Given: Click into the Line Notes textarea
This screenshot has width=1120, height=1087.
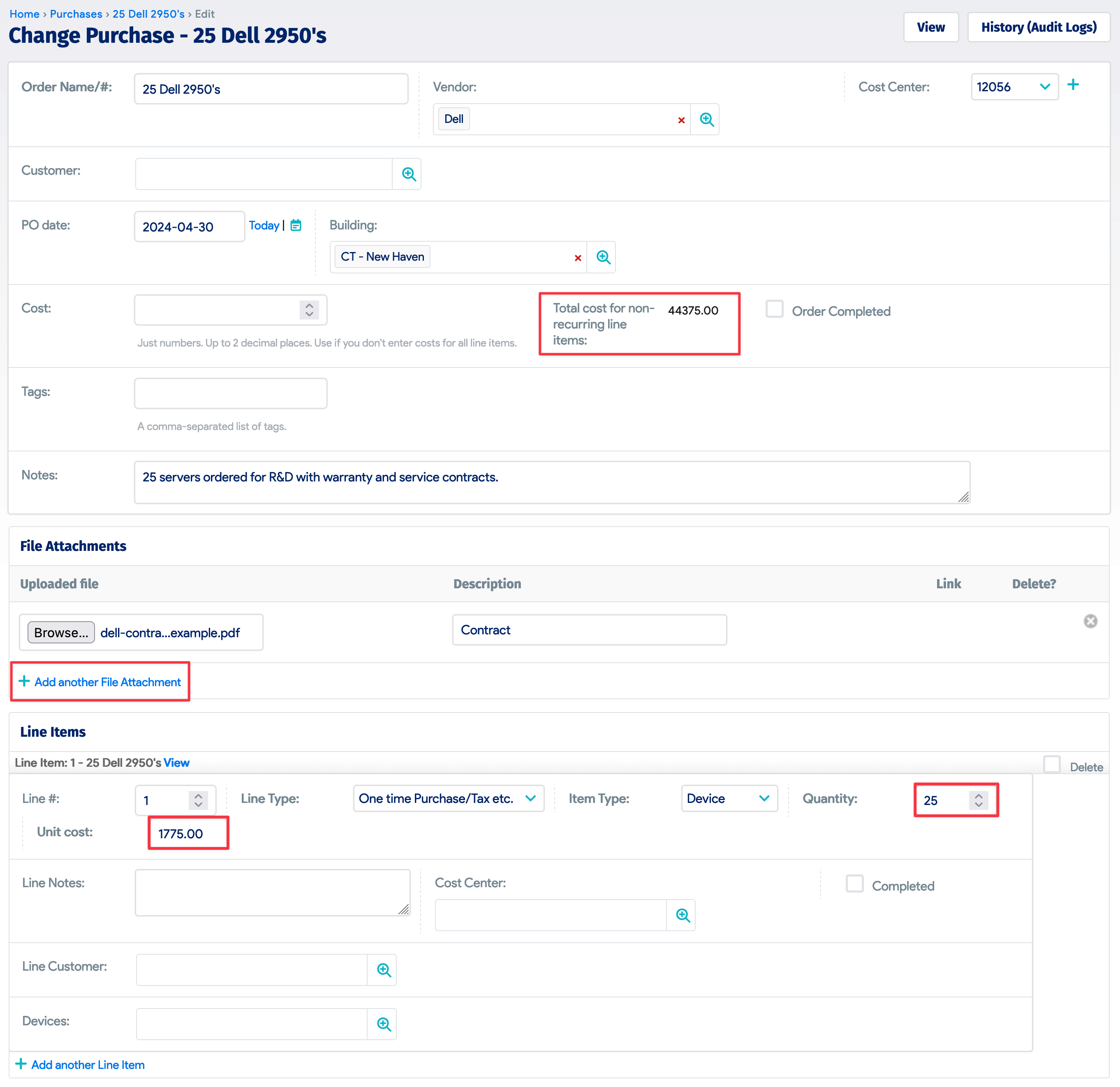Looking at the screenshot, I should [x=273, y=893].
